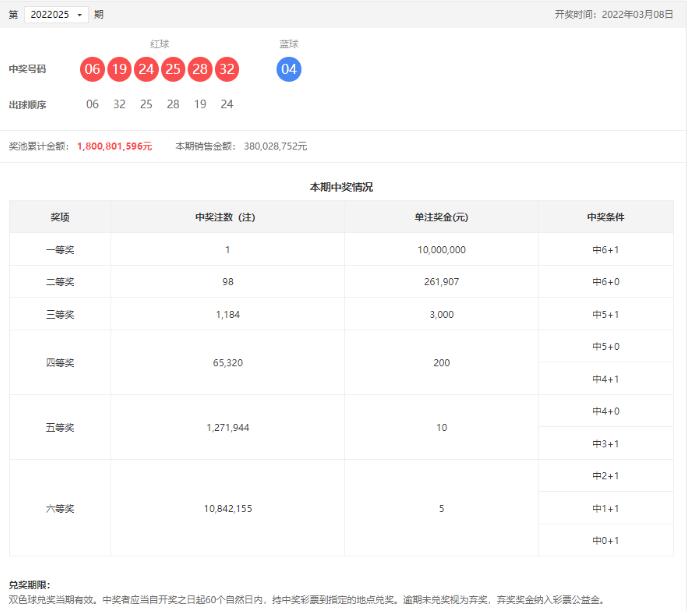The image size is (688, 613).
Task: Click third prize winner count 1,184
Action: pyautogui.click(x=228, y=315)
